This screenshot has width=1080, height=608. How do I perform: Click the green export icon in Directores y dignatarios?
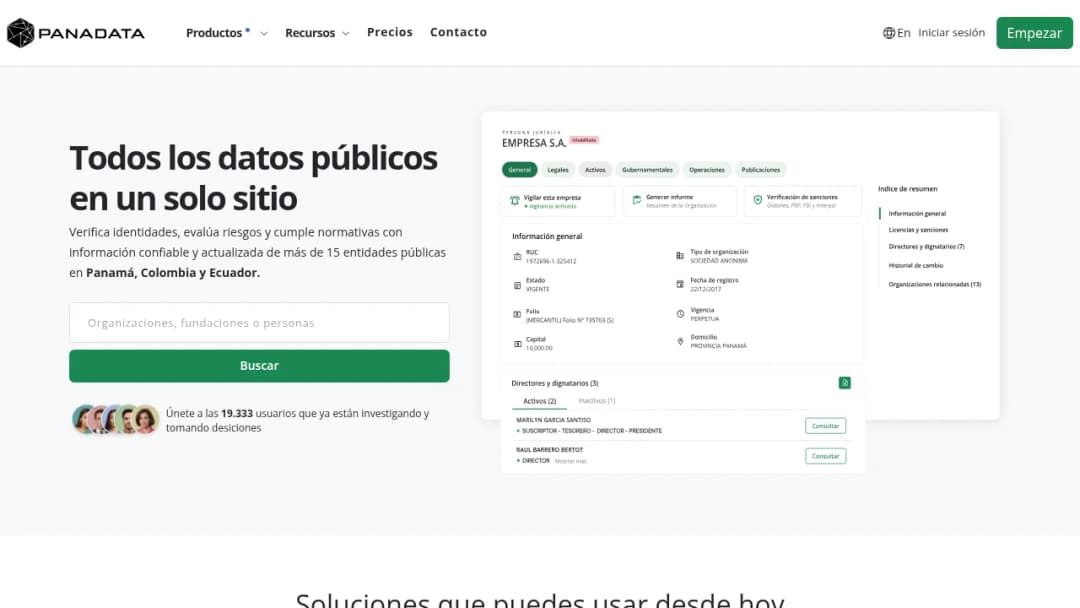844,383
